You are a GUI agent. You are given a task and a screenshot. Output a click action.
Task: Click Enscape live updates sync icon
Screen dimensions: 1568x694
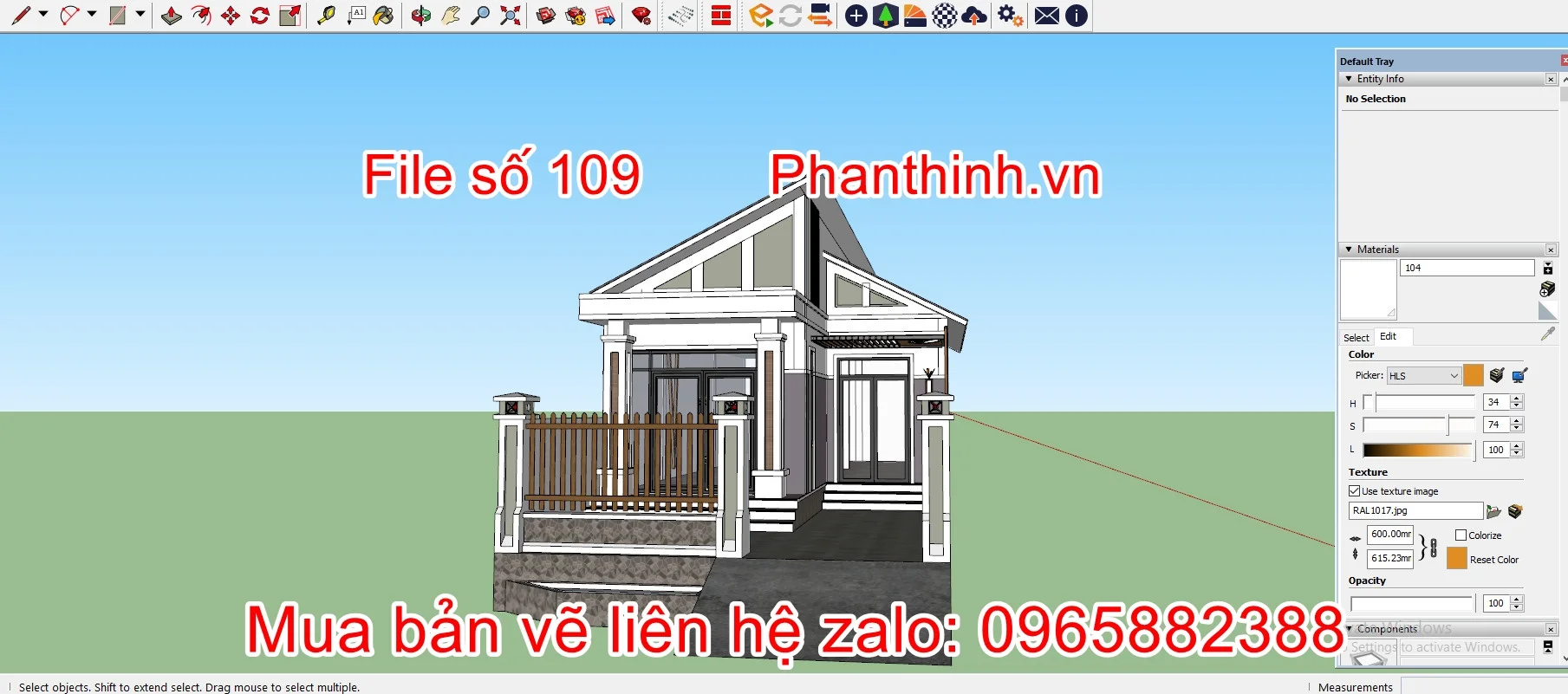(791, 15)
